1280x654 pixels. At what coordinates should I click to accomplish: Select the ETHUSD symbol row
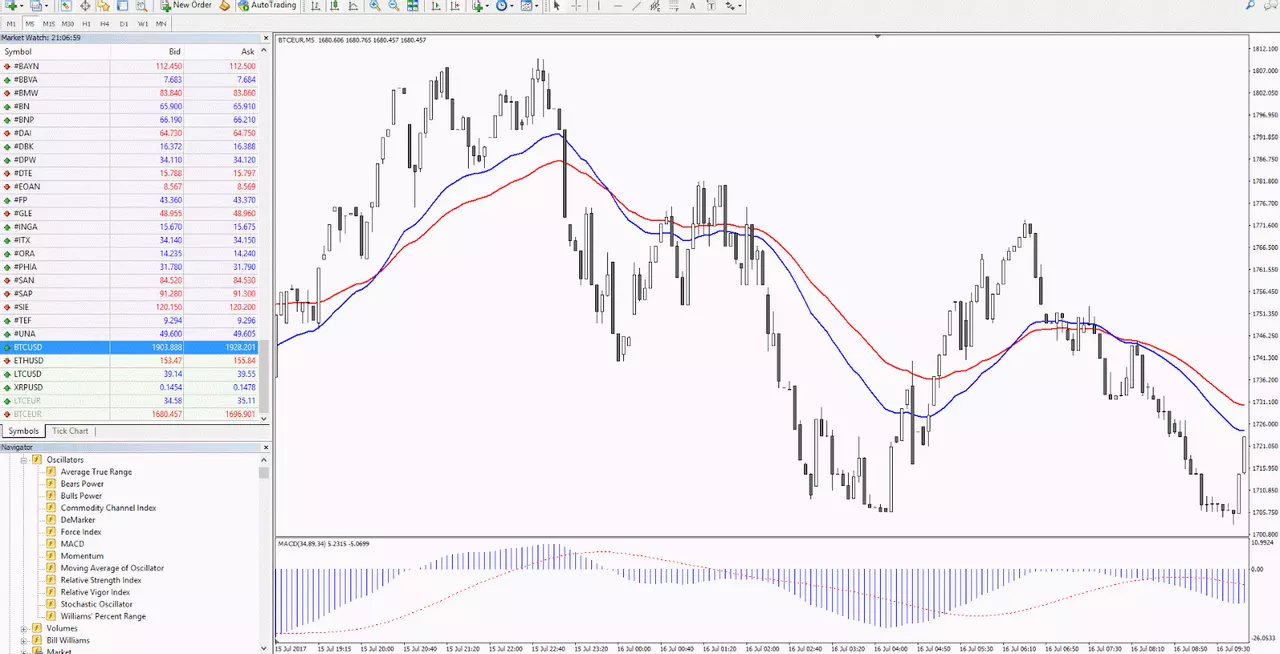click(x=133, y=360)
